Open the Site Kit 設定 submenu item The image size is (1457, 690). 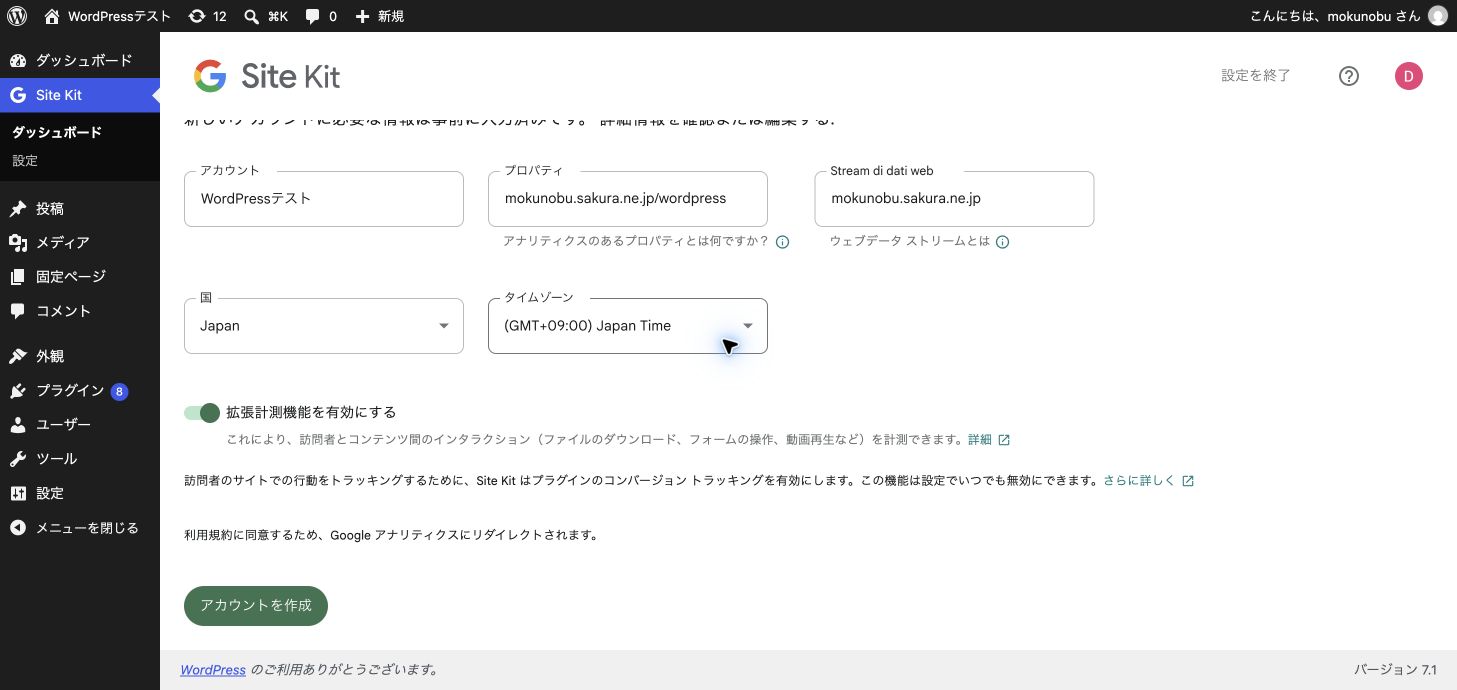[25, 161]
